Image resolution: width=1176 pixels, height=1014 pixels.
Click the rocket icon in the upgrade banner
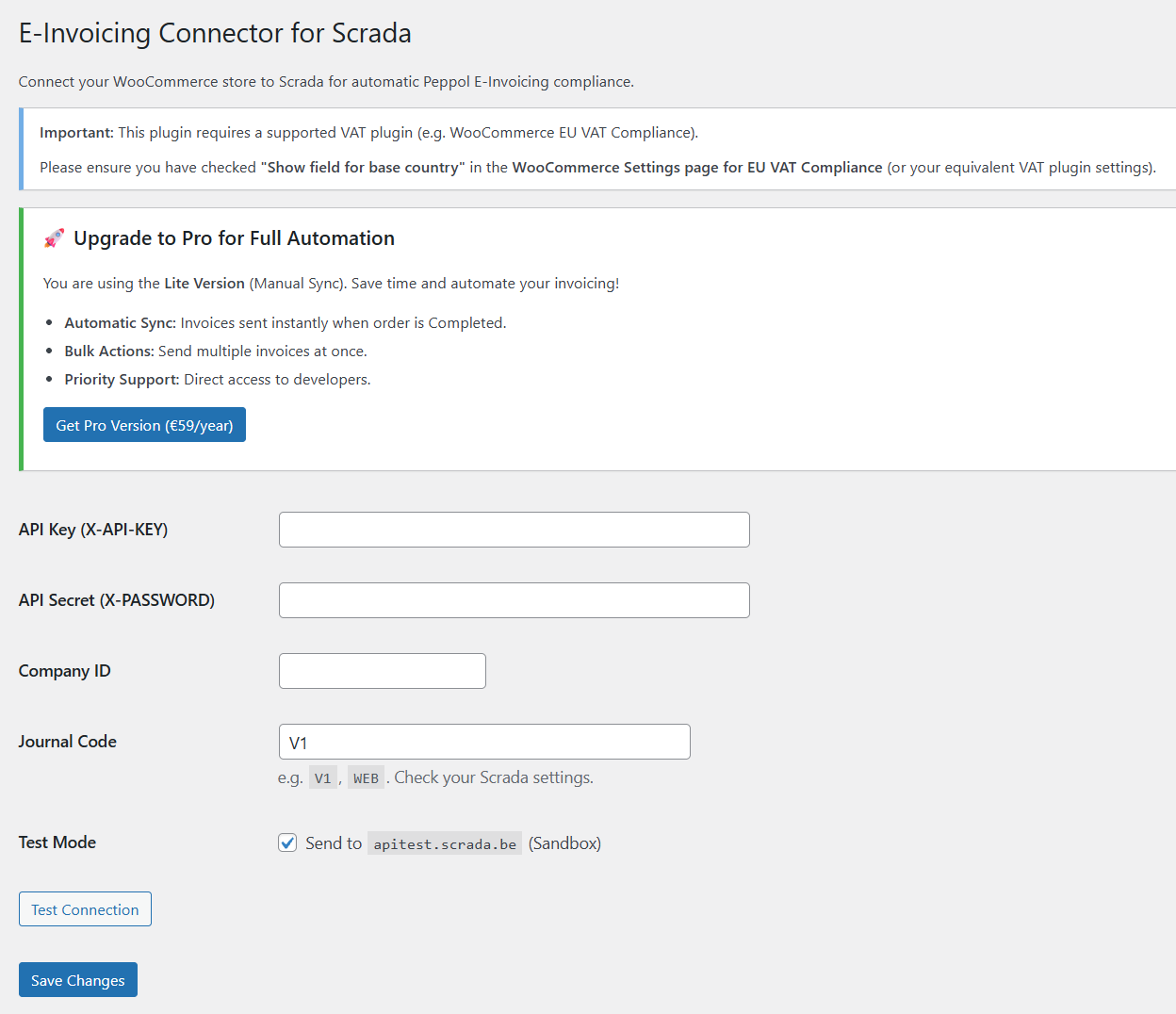click(54, 237)
